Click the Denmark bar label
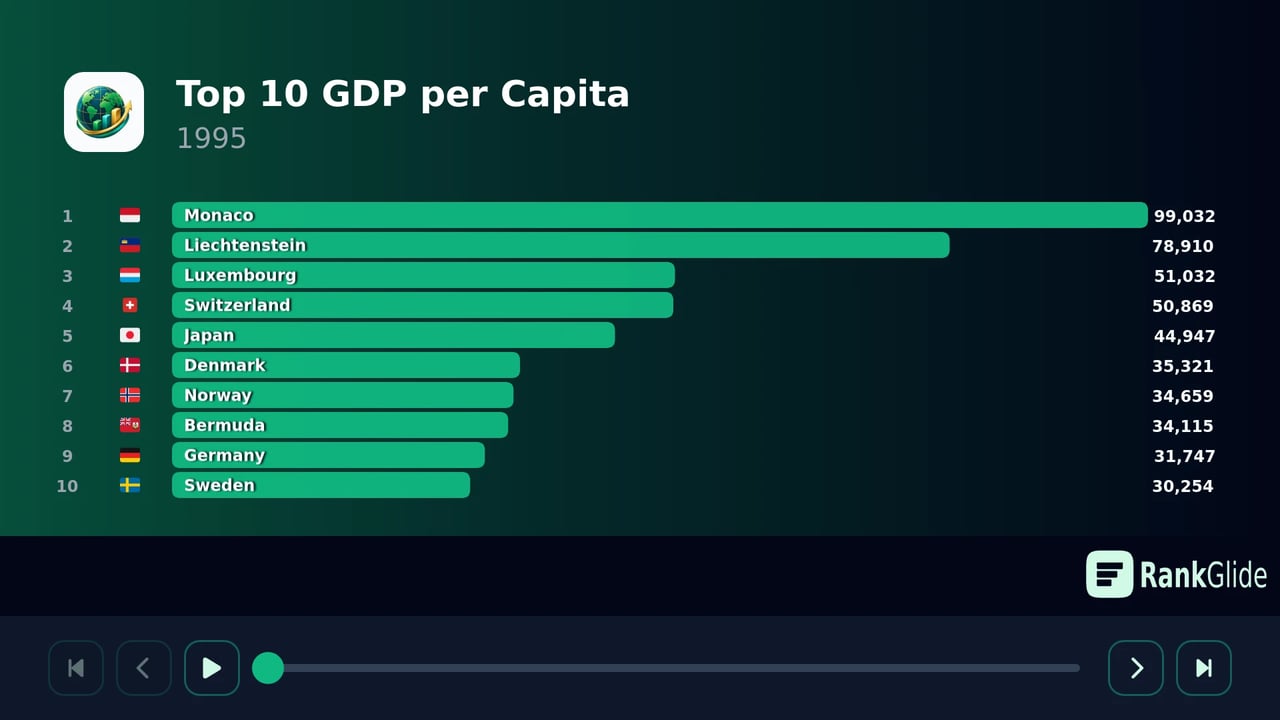1280x720 pixels. pos(225,365)
